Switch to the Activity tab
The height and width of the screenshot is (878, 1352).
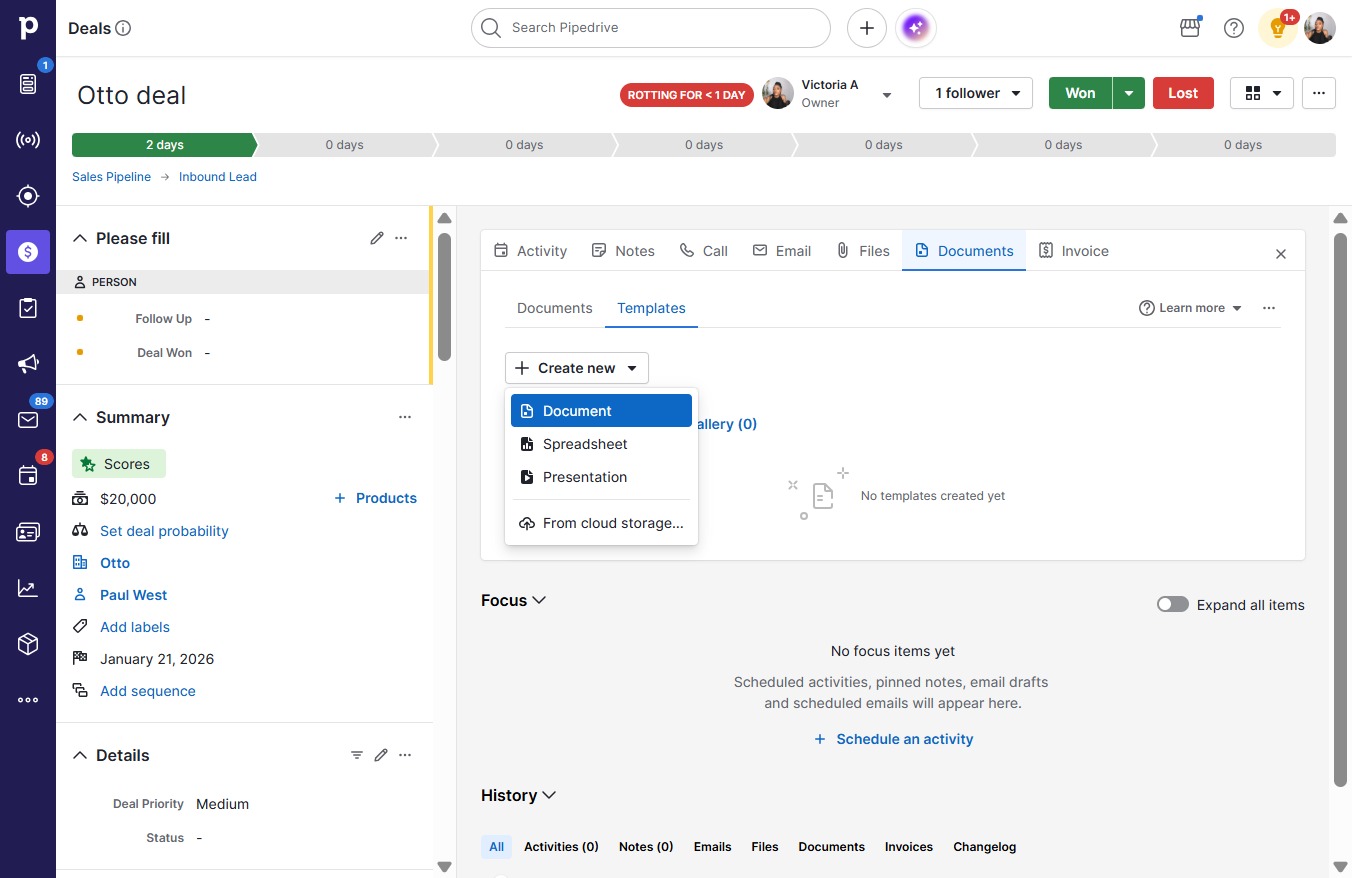(531, 251)
